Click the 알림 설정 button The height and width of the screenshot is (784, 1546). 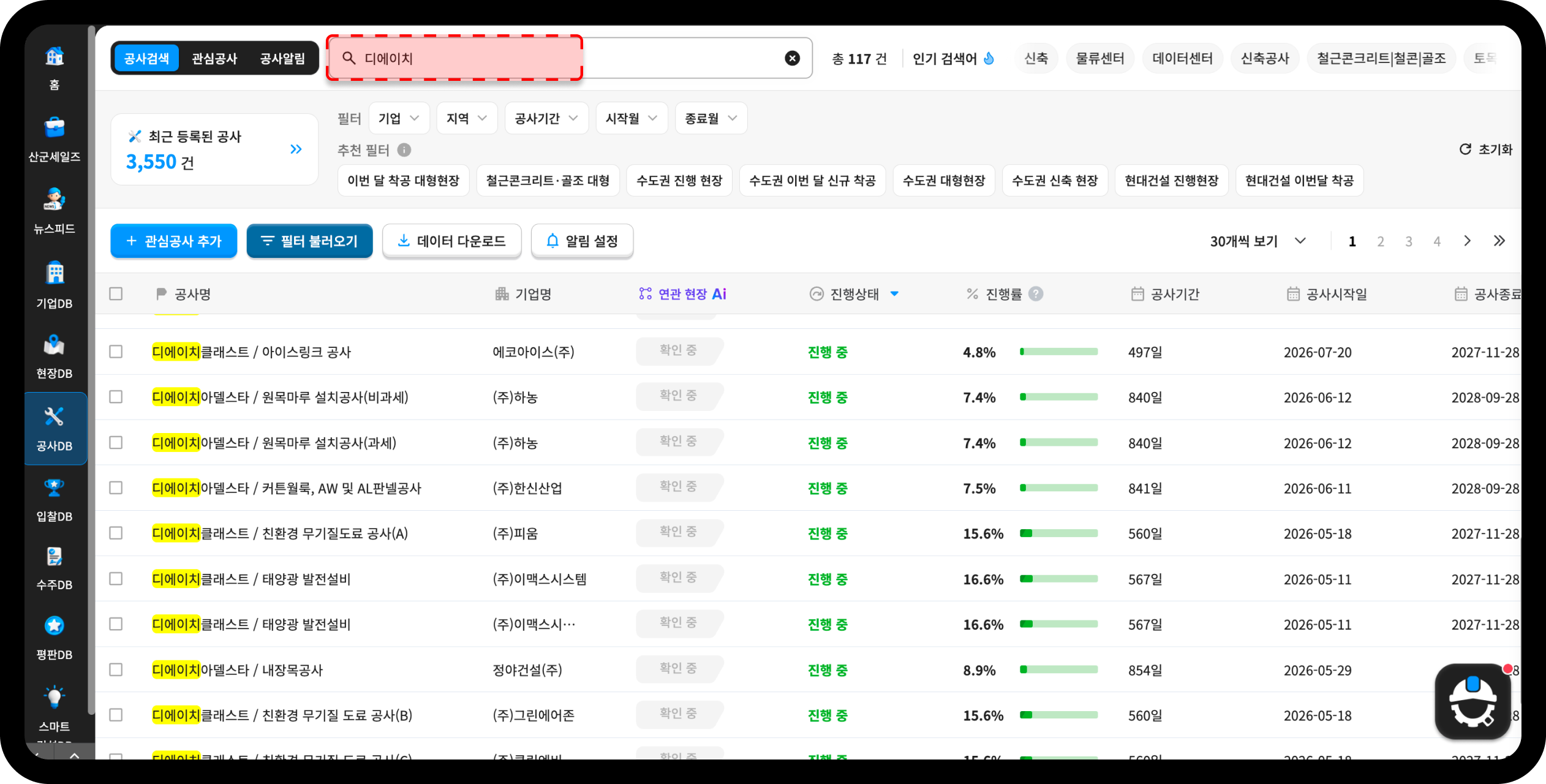(582, 241)
